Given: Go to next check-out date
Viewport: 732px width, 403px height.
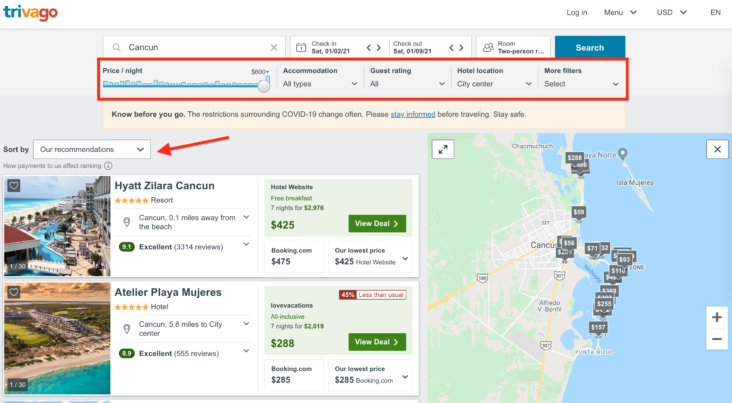Looking at the screenshot, I should [461, 48].
